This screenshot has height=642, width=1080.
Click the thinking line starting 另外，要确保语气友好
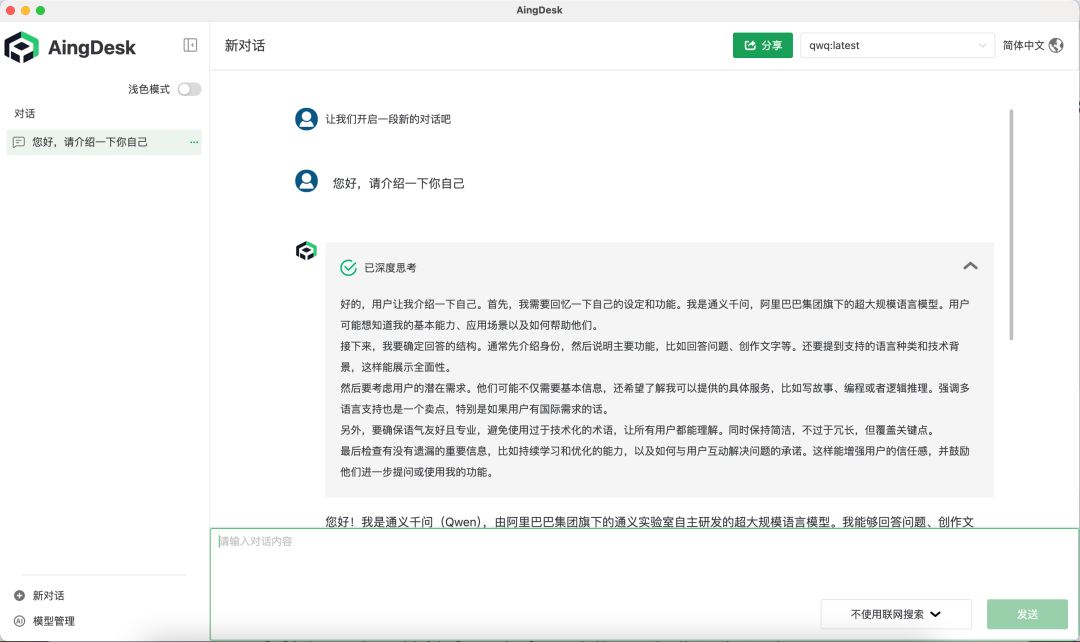click(x=638, y=431)
